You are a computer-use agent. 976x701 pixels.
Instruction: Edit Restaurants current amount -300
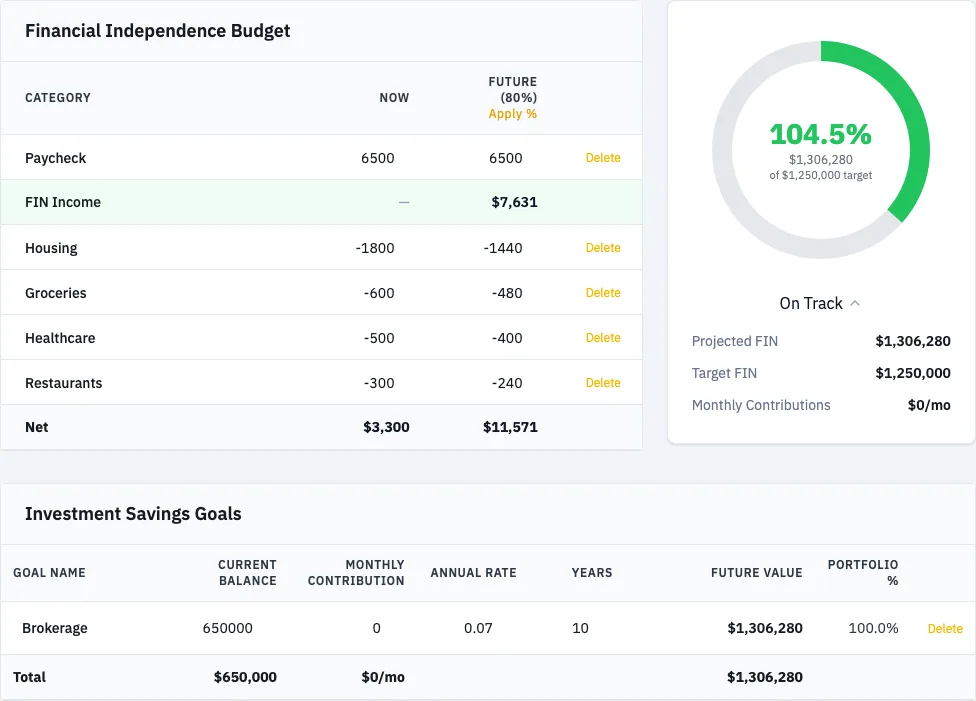click(379, 383)
